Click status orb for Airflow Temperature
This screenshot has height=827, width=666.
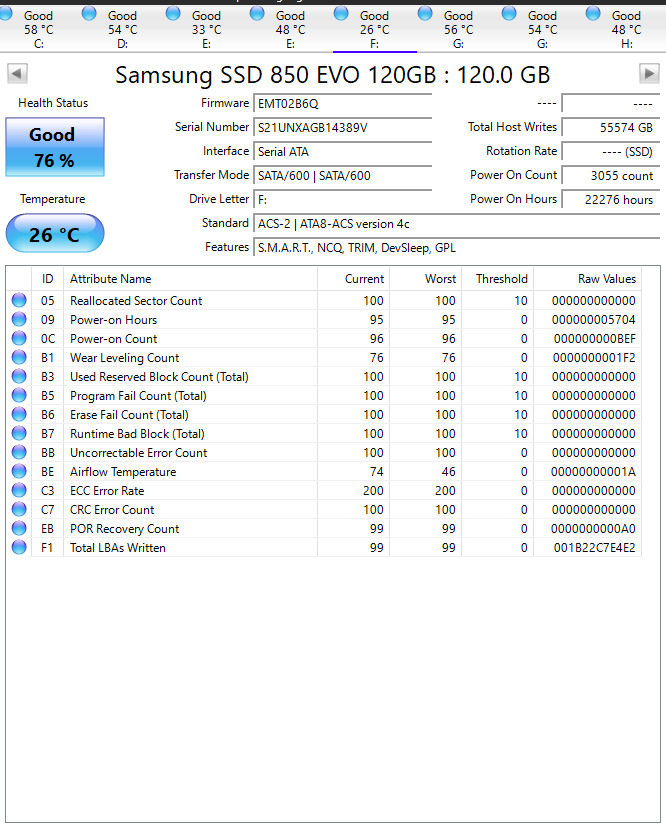coord(19,471)
